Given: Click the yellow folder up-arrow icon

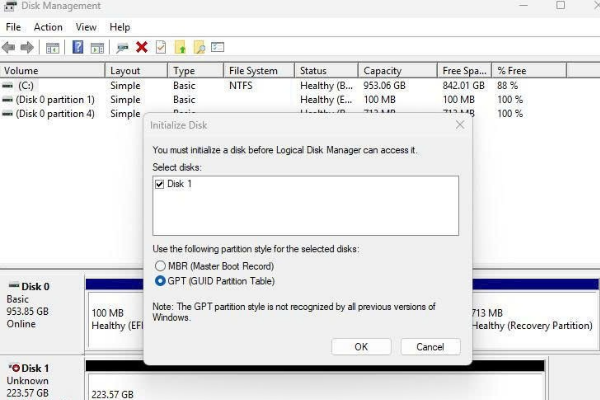Looking at the screenshot, I should tap(180, 47).
